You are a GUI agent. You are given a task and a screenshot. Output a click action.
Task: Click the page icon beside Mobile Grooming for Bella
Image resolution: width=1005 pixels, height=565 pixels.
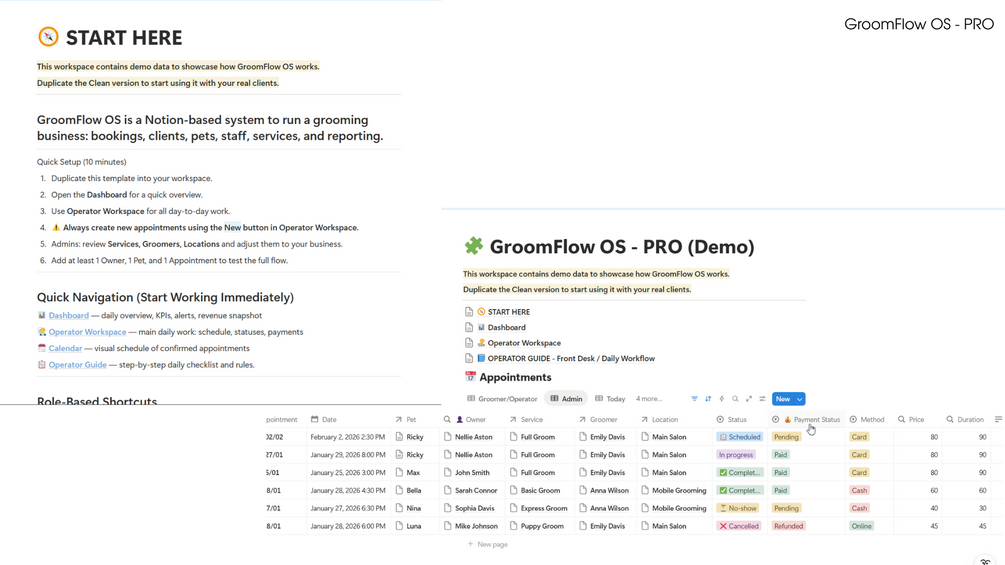point(645,491)
